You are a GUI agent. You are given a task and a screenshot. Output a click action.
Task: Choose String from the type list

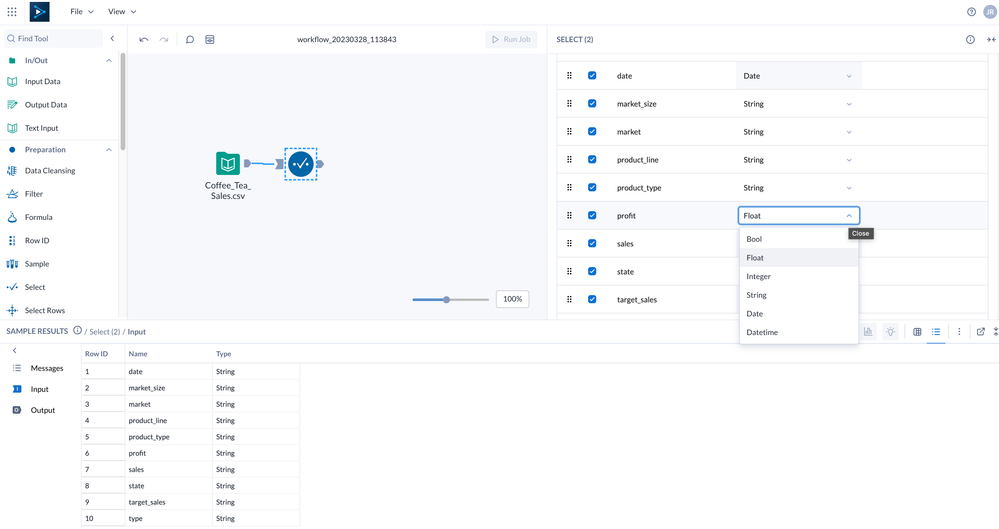pyautogui.click(x=799, y=295)
